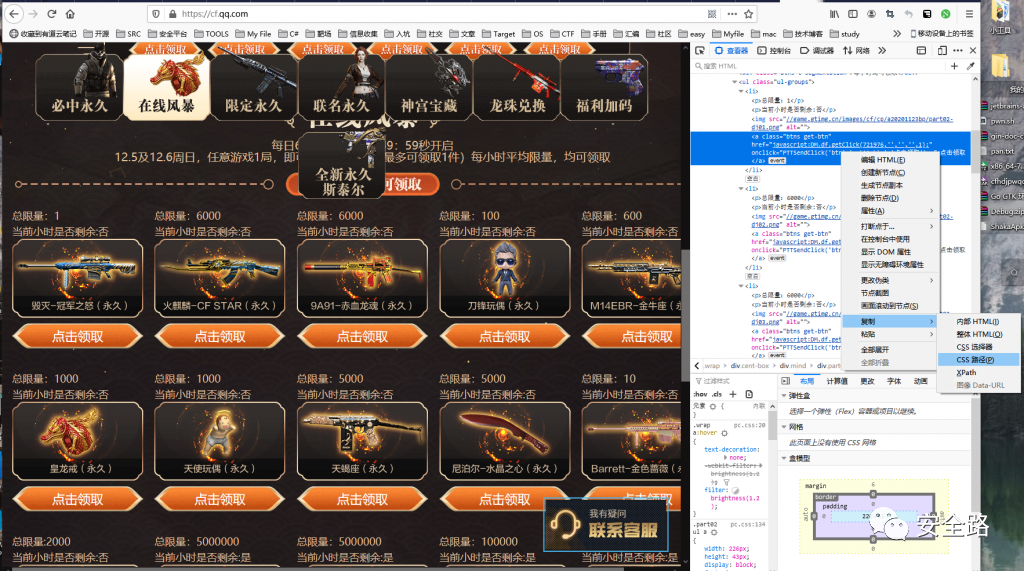1024x571 pixels.
Task: Click the 刀锋玩偶 item thumbnail
Action: (504, 278)
